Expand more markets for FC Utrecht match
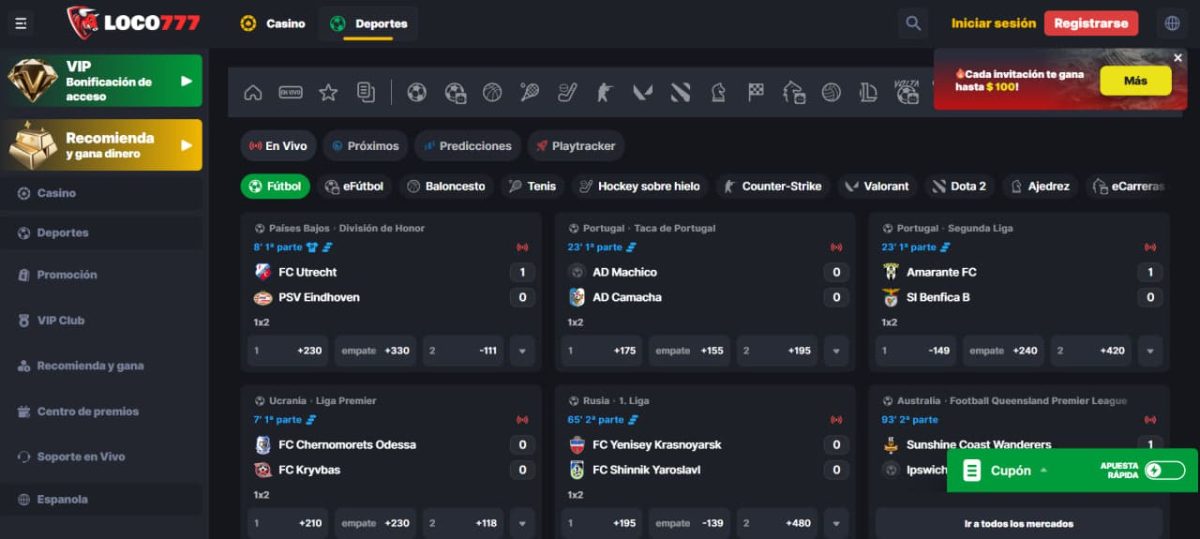This screenshot has height=539, width=1200. pos(521,351)
